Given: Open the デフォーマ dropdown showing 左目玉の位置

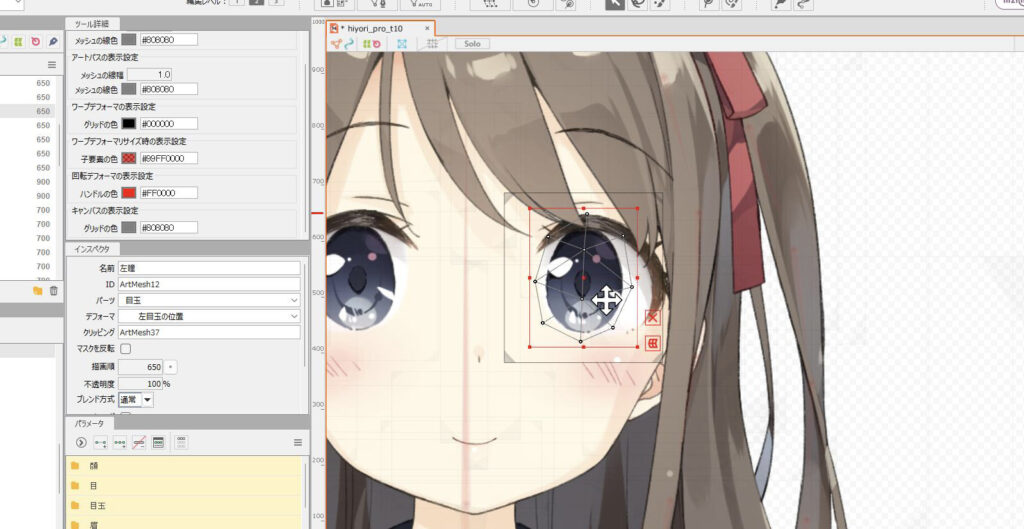Looking at the screenshot, I should pos(209,316).
